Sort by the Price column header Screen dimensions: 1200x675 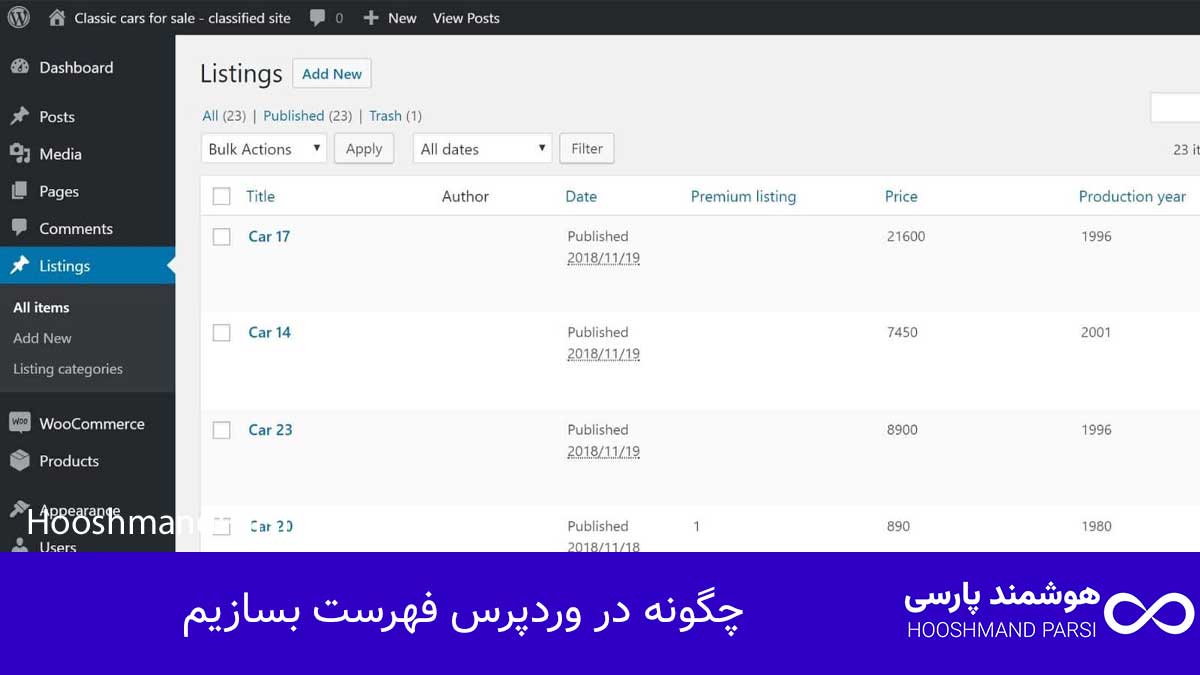pos(901,196)
